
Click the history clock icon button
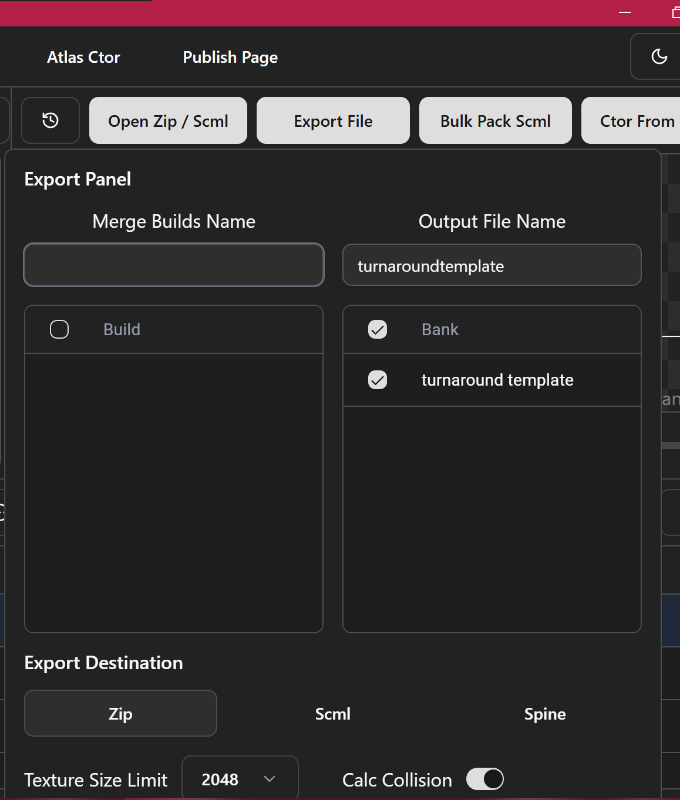(50, 121)
